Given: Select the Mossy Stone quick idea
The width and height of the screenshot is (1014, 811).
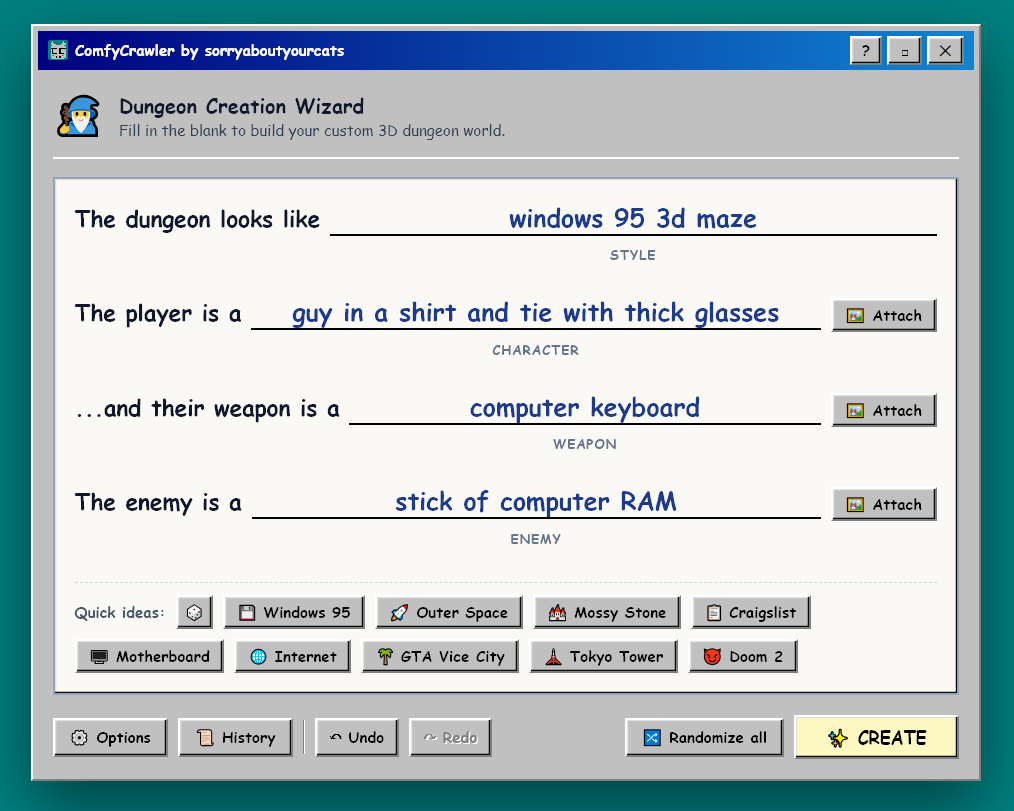Looking at the screenshot, I should [607, 612].
